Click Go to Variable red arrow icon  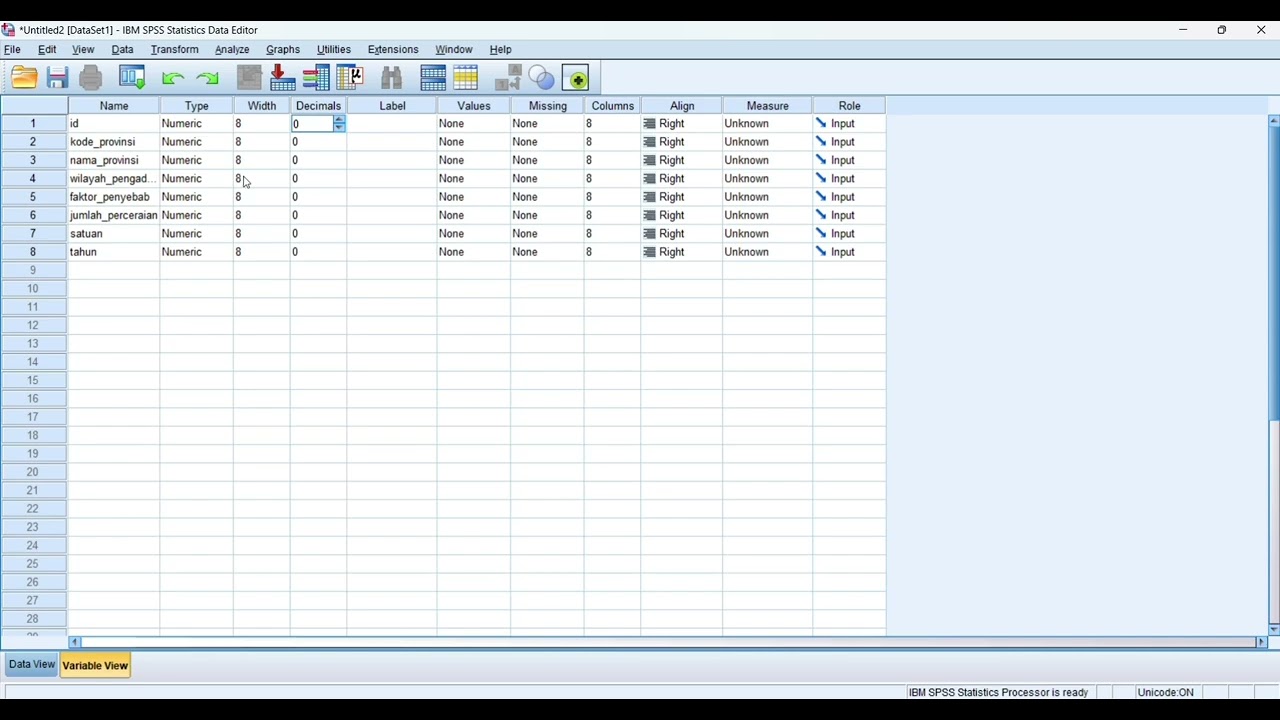[282, 78]
